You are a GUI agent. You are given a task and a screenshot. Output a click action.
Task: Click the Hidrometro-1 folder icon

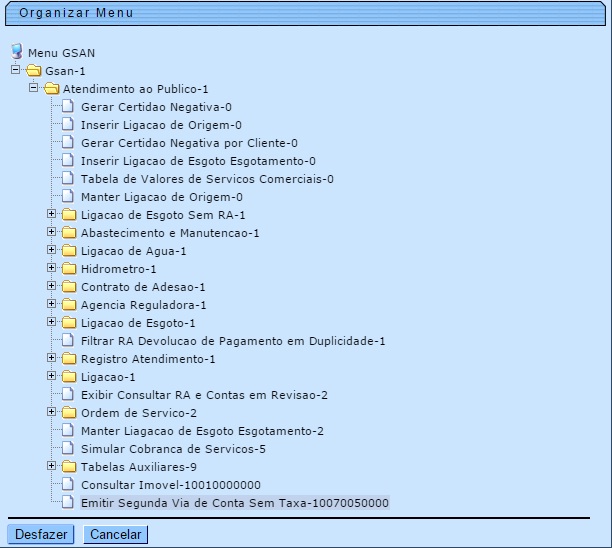[69, 269]
